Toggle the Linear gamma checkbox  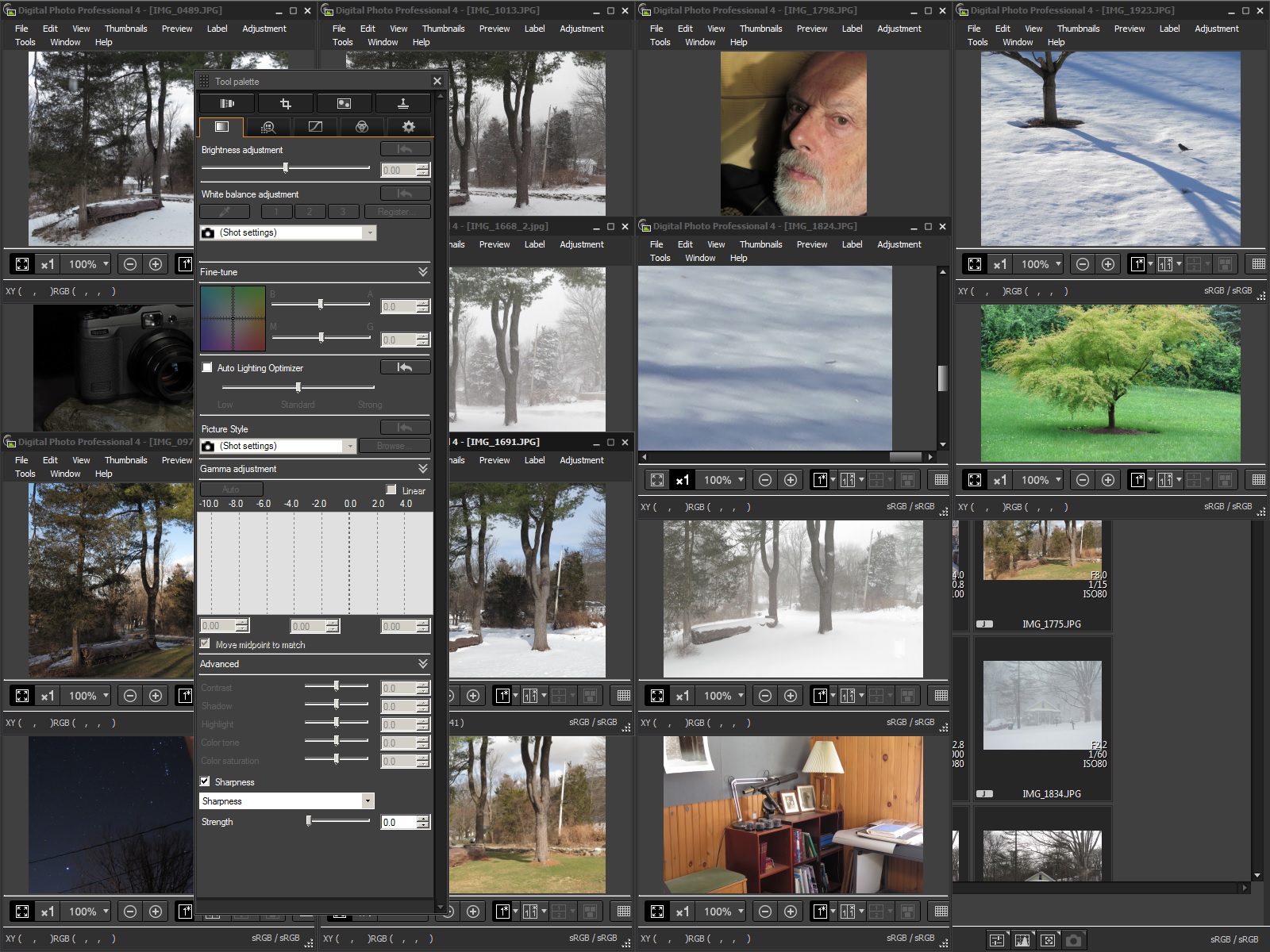click(391, 490)
